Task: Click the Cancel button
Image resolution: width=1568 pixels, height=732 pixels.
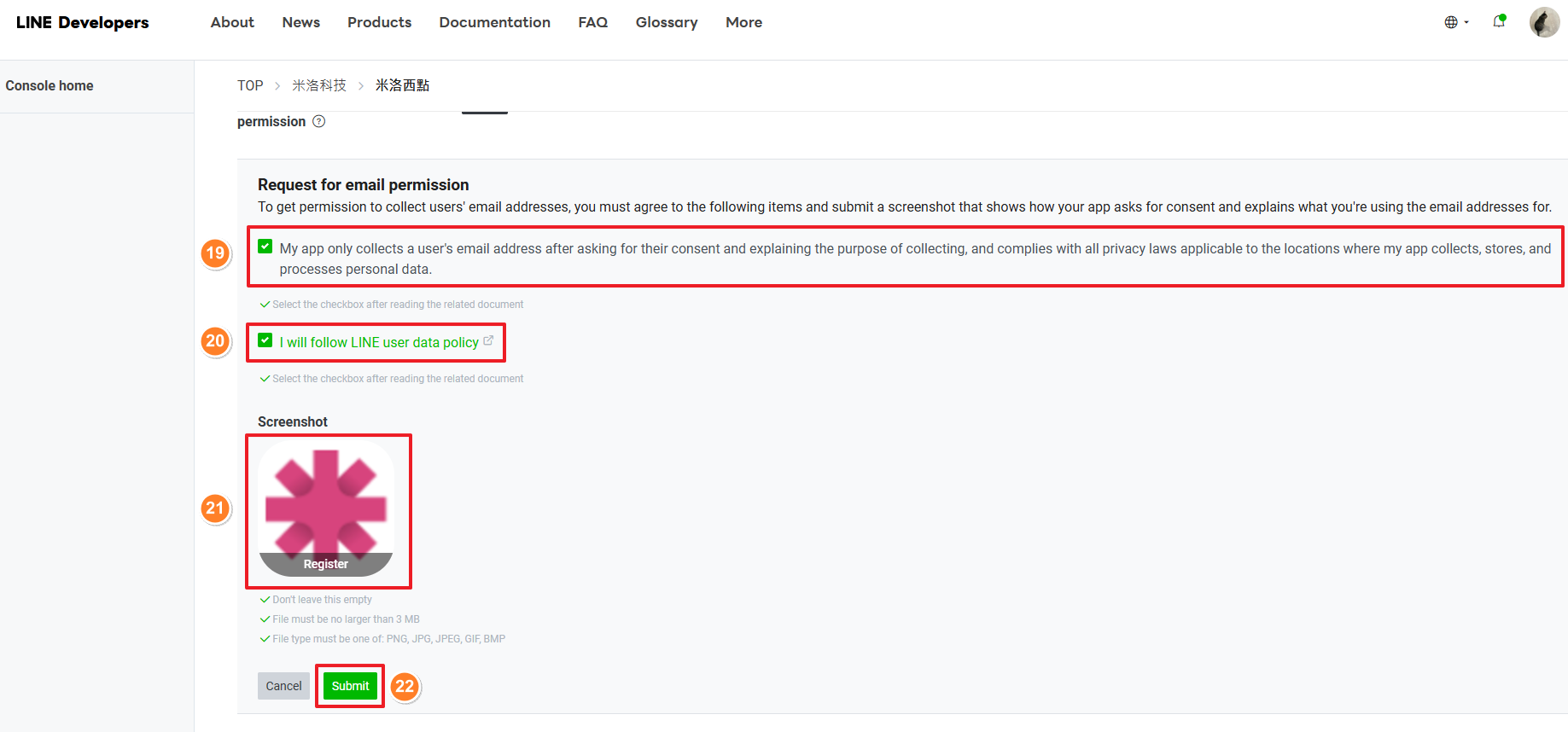Action: click(283, 686)
